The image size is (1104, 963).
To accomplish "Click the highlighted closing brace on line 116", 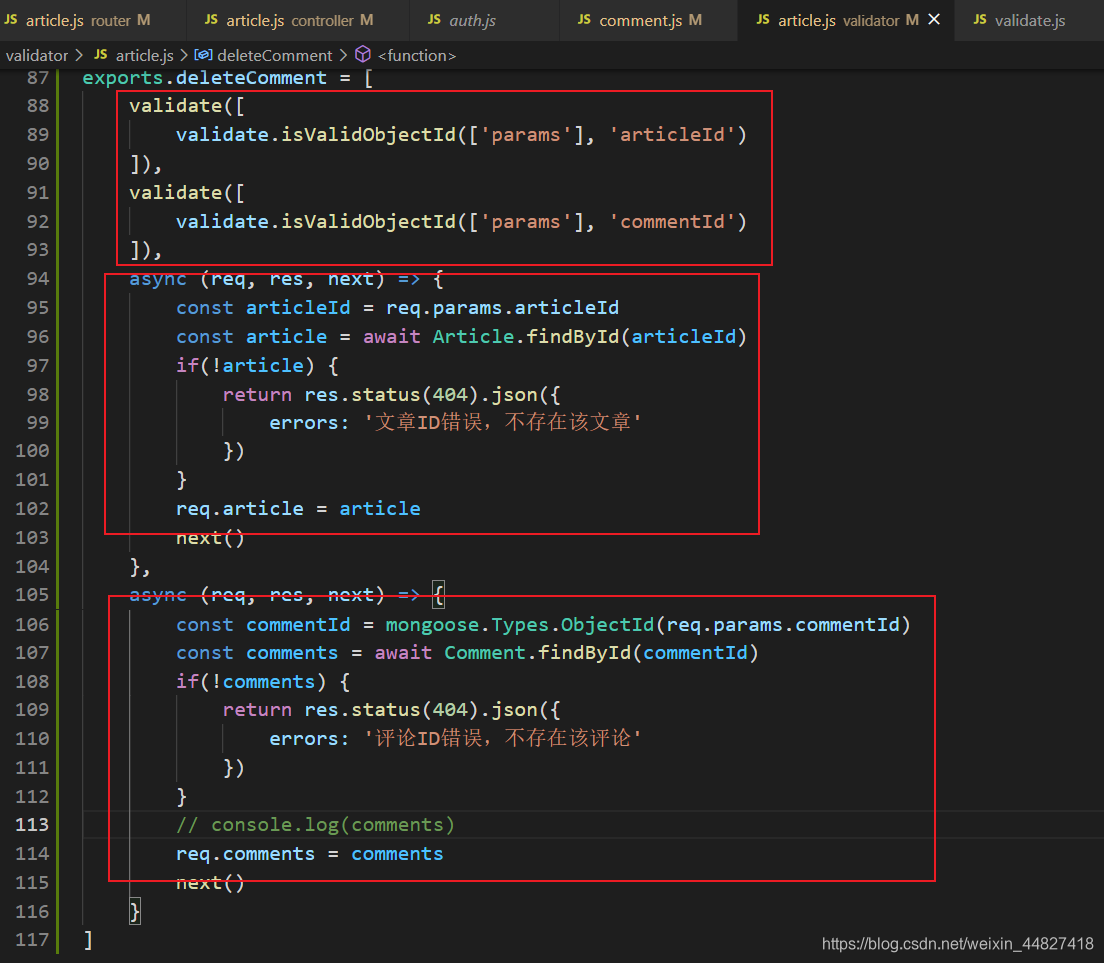I will (x=134, y=912).
